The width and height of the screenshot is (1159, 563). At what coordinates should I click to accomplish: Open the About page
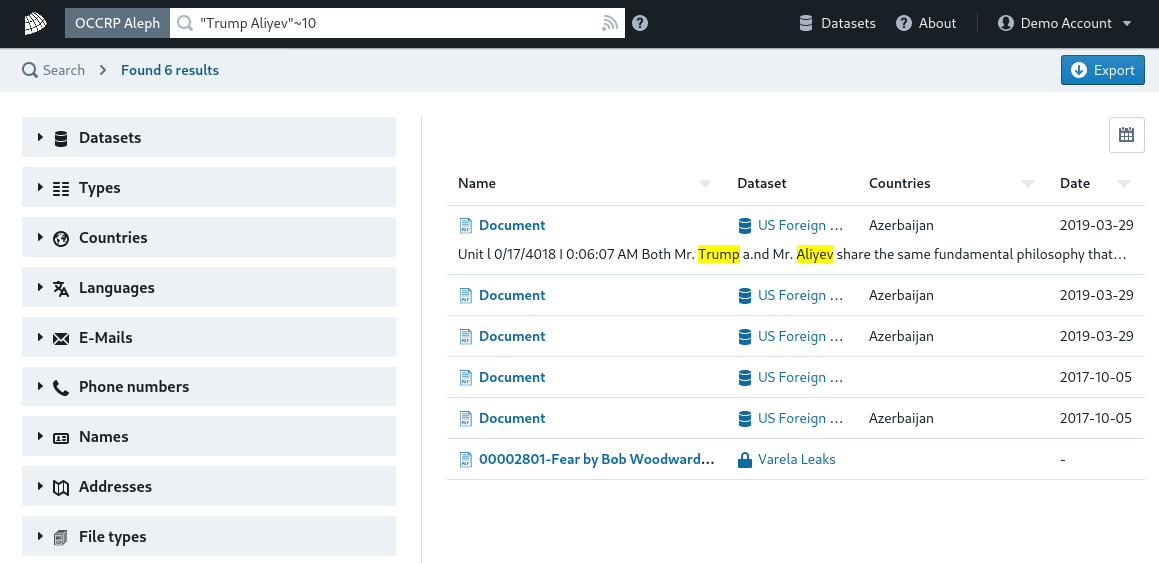926,24
